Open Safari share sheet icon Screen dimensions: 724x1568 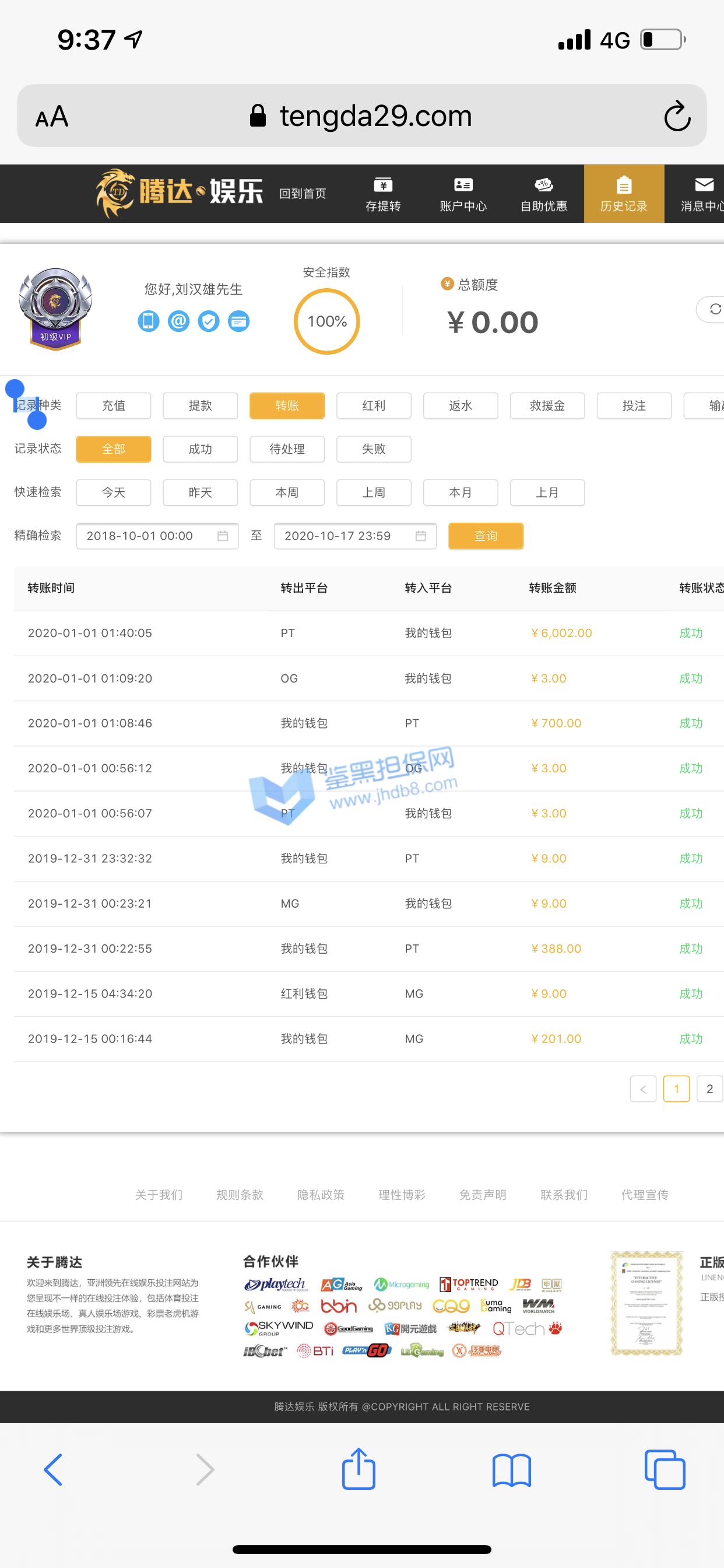(359, 1469)
